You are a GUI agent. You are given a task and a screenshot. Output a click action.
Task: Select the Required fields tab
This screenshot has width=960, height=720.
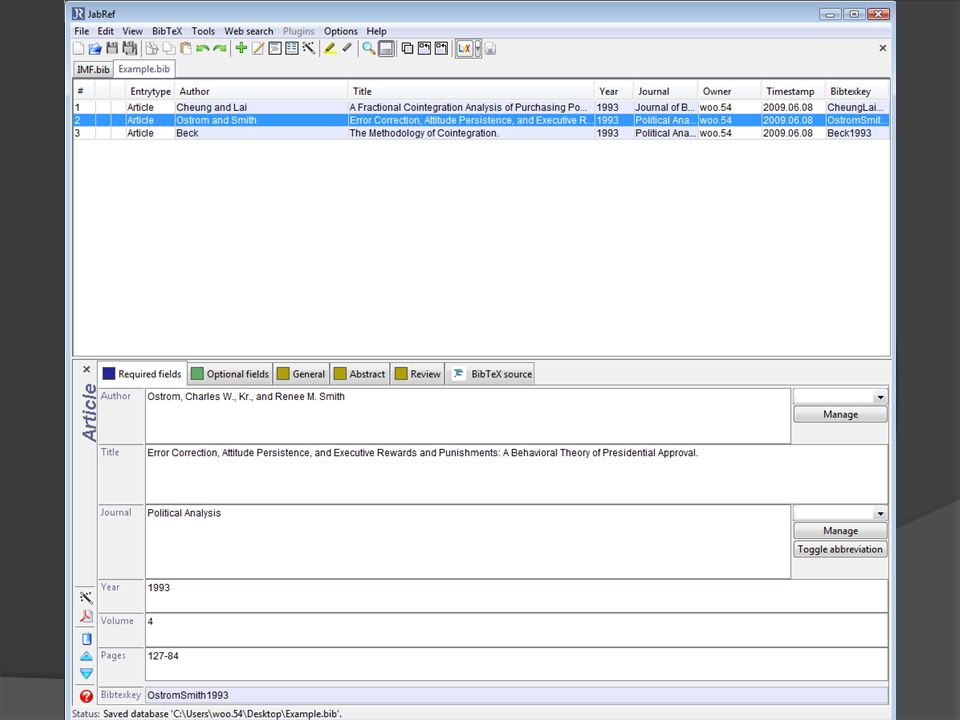(143, 373)
